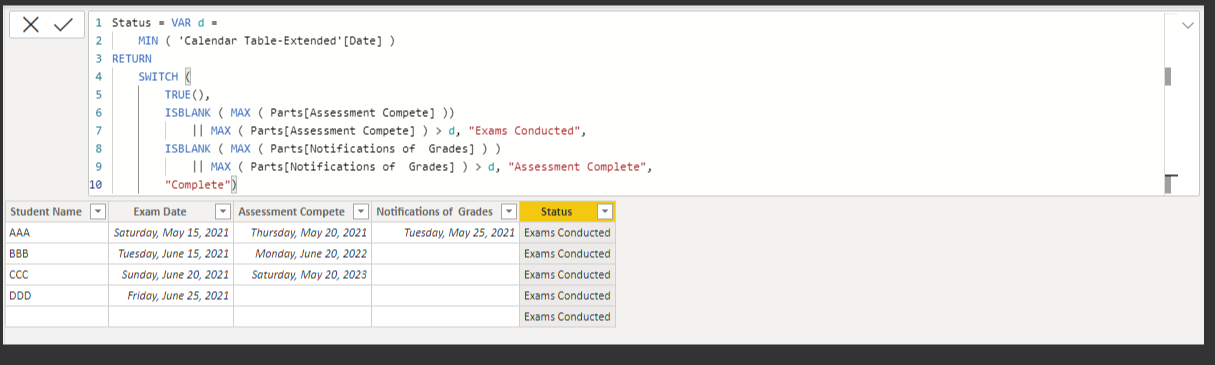Select student name cell BBB

pyautogui.click(x=57, y=254)
